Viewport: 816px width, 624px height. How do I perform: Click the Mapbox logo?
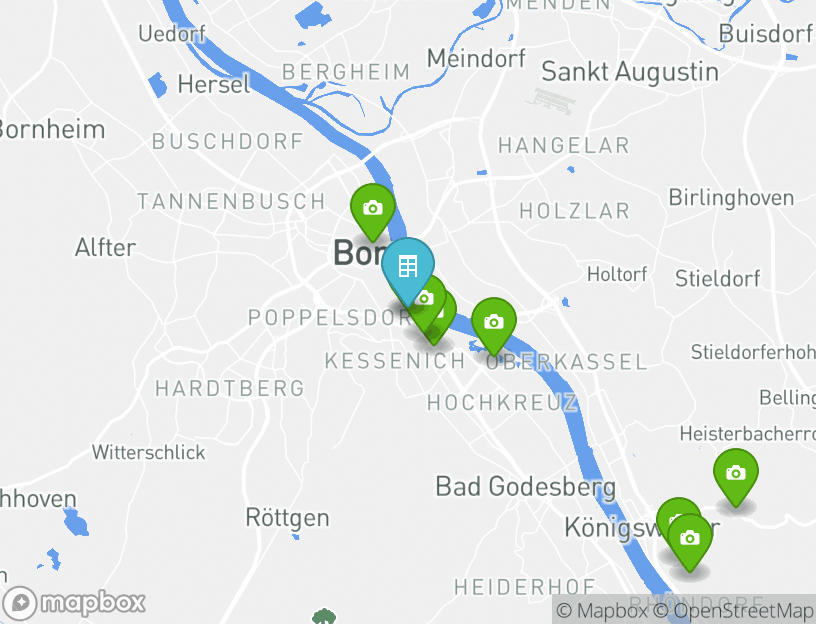click(73, 604)
